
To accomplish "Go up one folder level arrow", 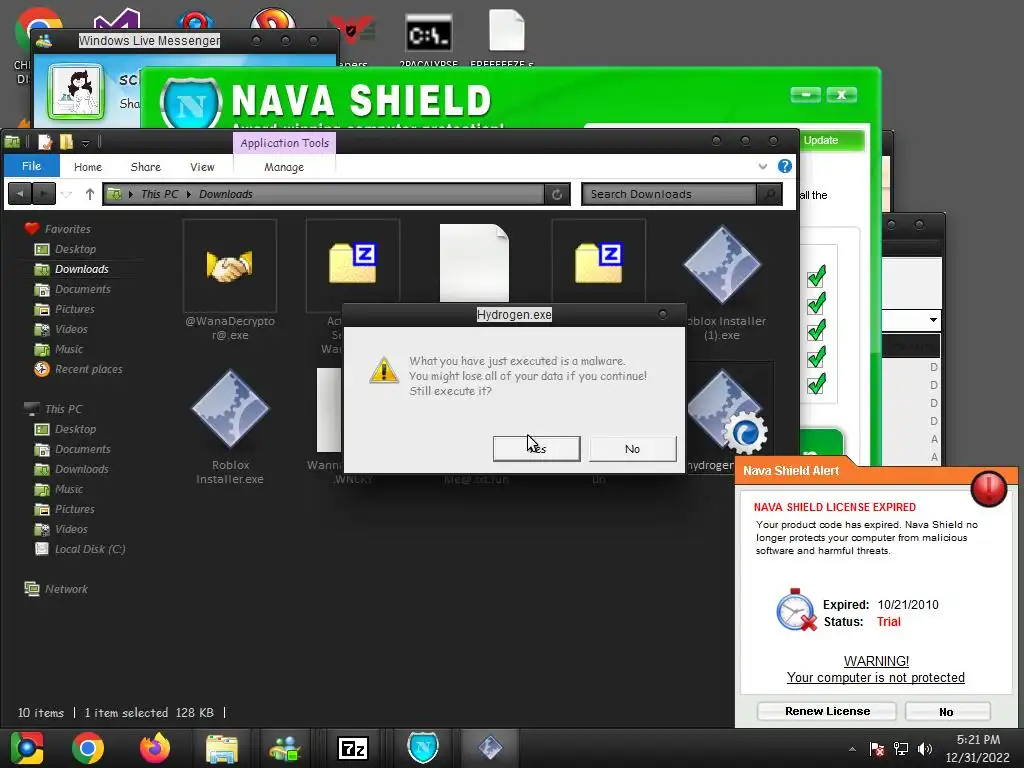I will tap(90, 194).
